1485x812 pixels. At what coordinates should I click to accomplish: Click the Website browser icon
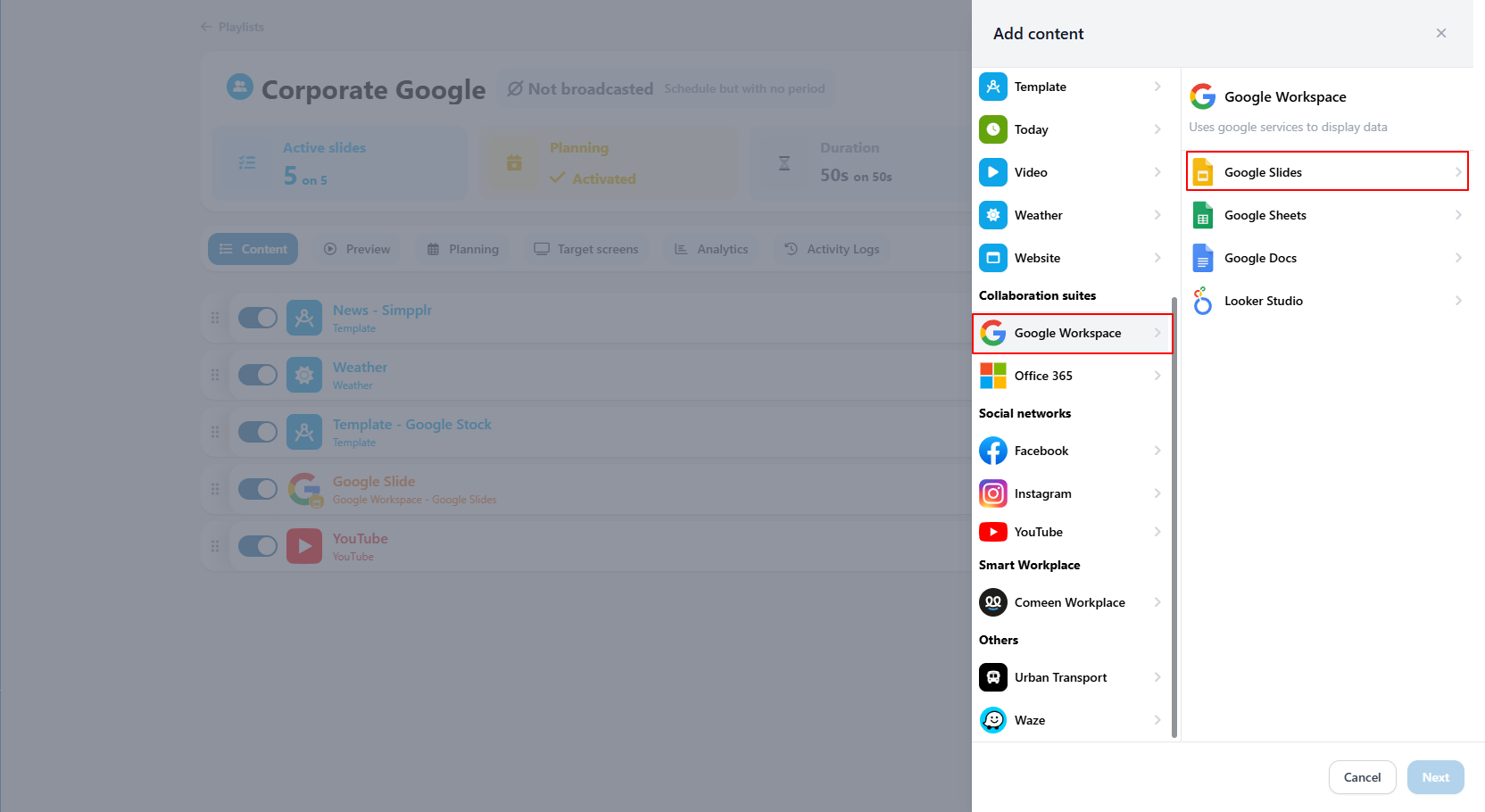(x=993, y=258)
